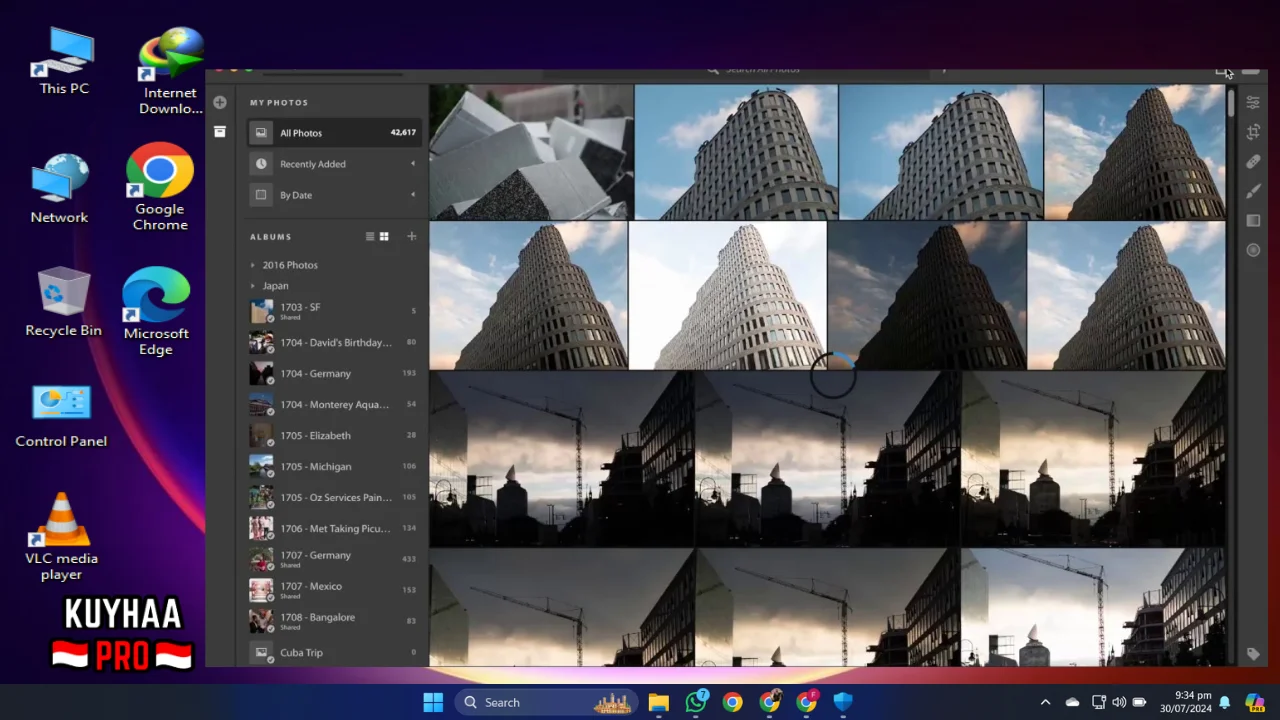The width and height of the screenshot is (1280, 720).
Task: Open the Keywords tag panel
Action: click(1253, 653)
